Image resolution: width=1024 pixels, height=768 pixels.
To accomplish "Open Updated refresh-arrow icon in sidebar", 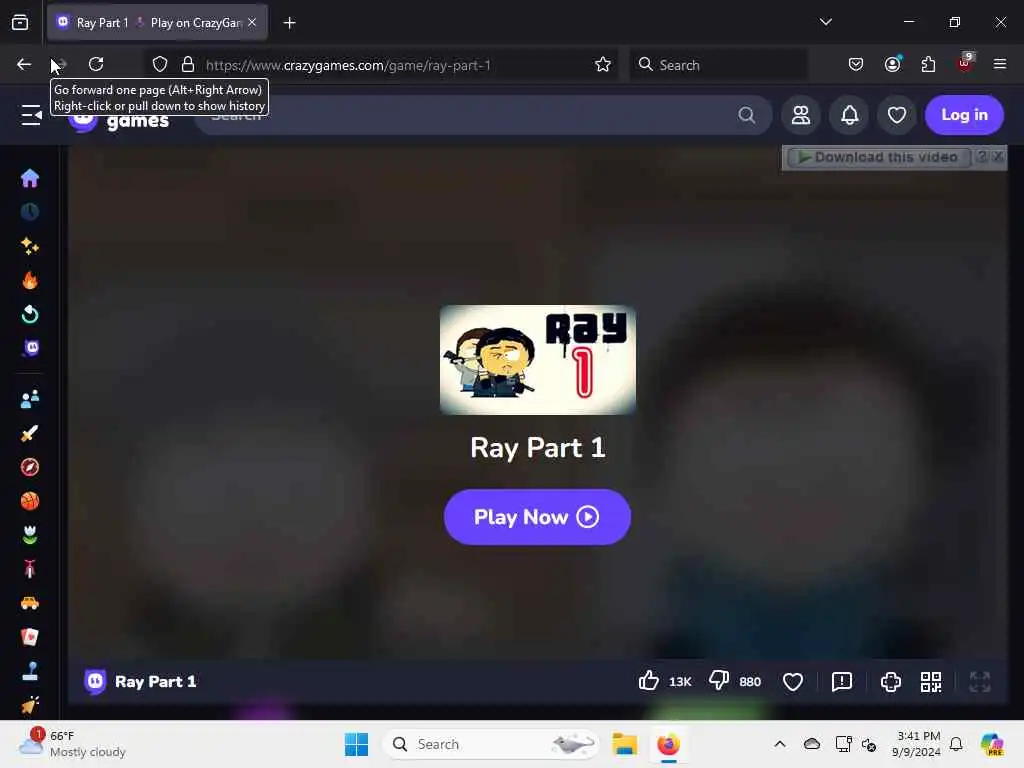I will tap(29, 315).
